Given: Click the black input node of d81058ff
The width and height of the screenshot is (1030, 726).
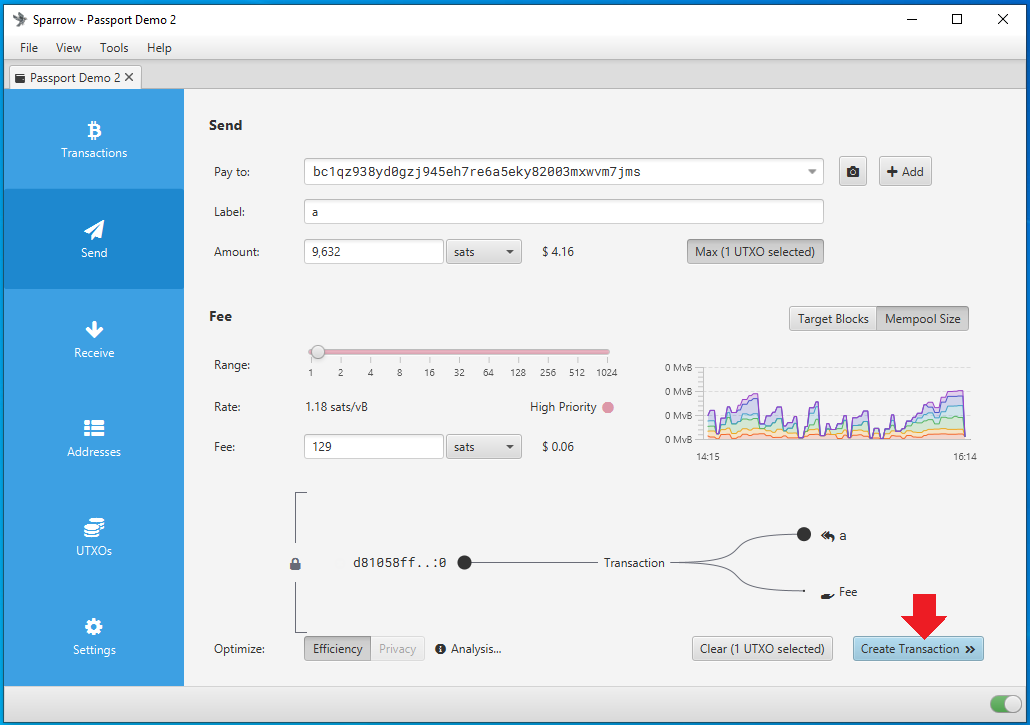Looking at the screenshot, I should pos(464,562).
